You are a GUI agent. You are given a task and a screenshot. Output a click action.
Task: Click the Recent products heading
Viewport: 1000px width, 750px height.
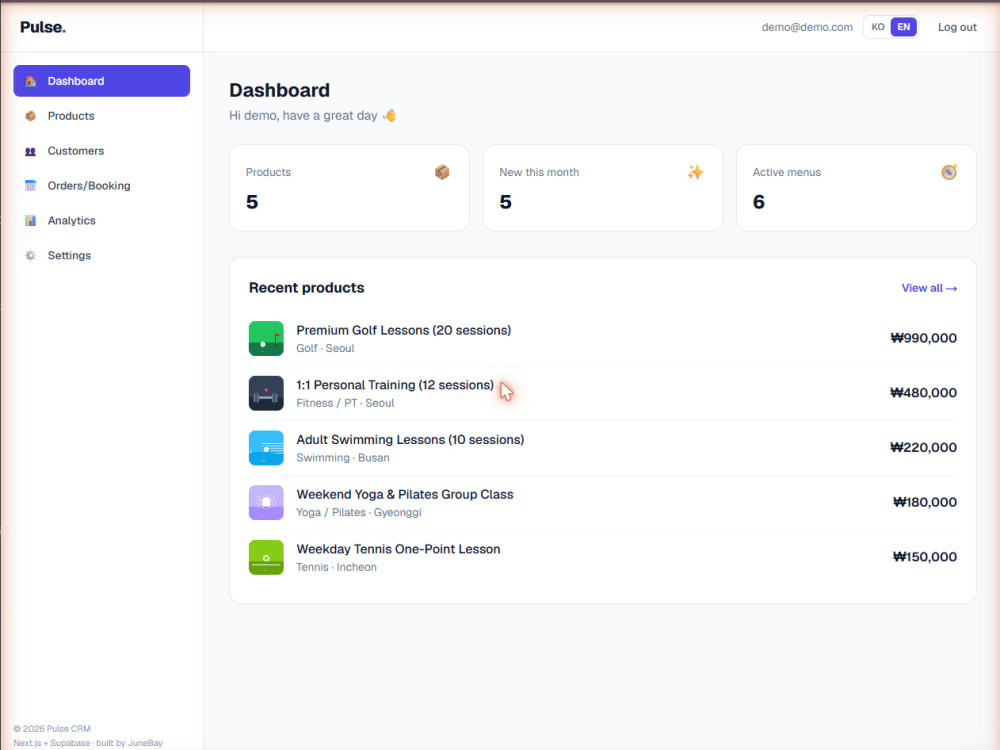tap(306, 288)
